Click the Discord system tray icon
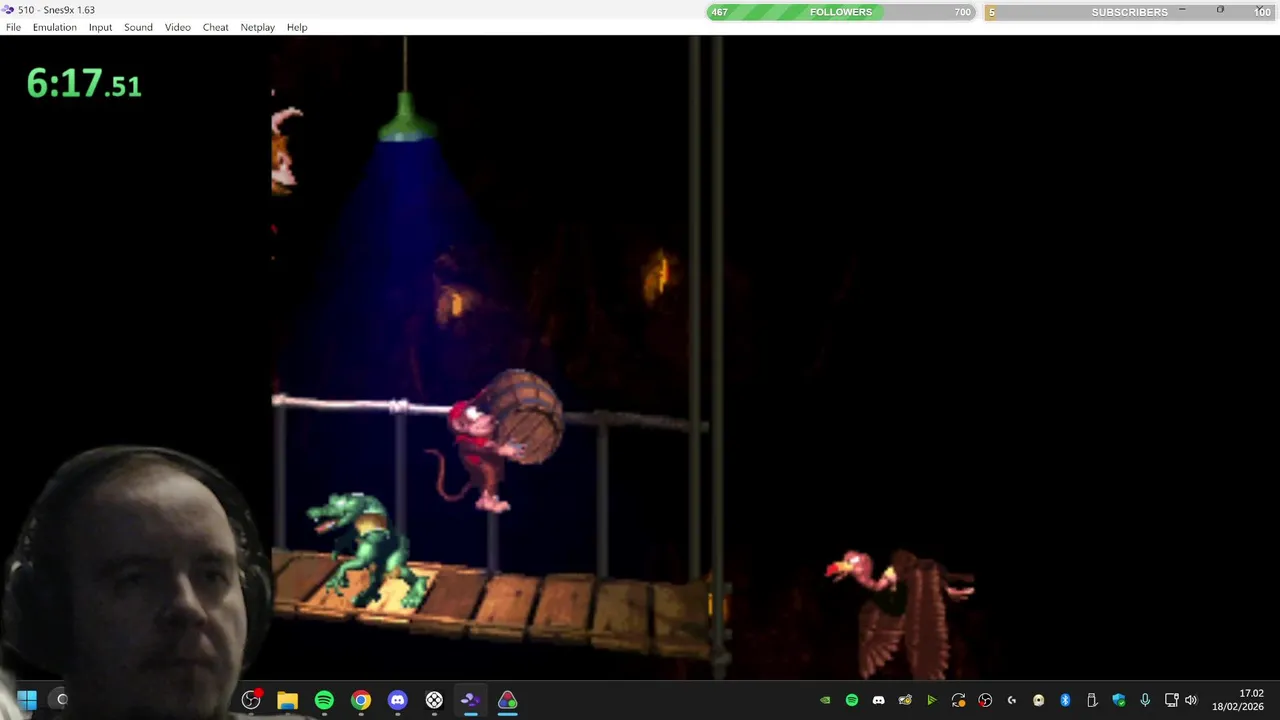Image resolution: width=1280 pixels, height=720 pixels. (878, 700)
